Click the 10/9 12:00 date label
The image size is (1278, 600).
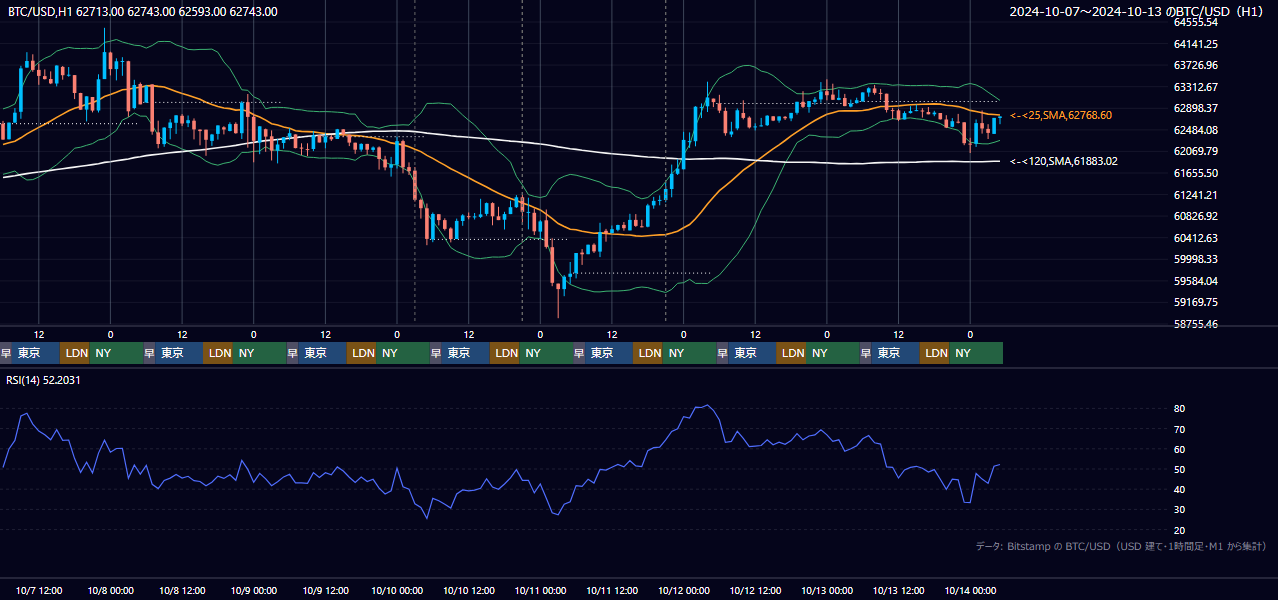pos(326,590)
